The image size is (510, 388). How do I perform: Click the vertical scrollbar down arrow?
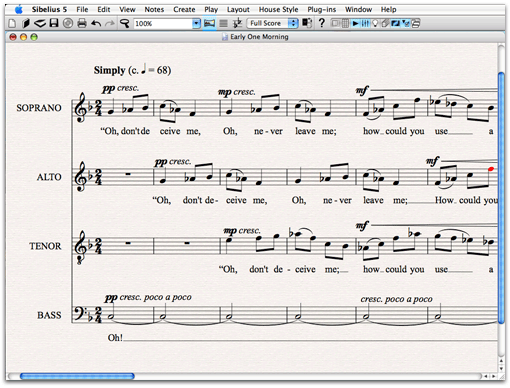tap(501, 368)
